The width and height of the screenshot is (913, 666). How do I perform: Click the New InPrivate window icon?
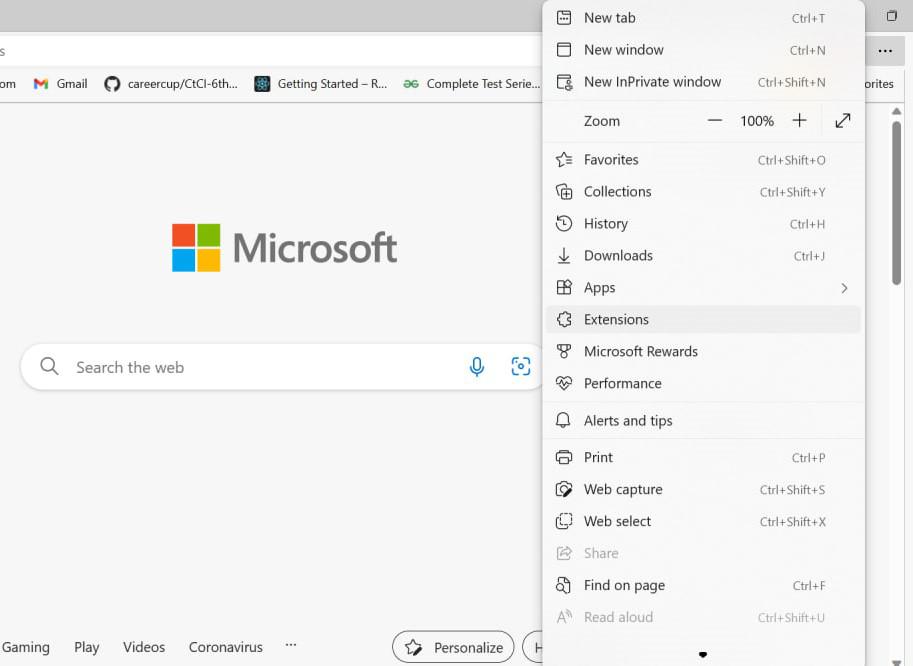click(x=564, y=82)
